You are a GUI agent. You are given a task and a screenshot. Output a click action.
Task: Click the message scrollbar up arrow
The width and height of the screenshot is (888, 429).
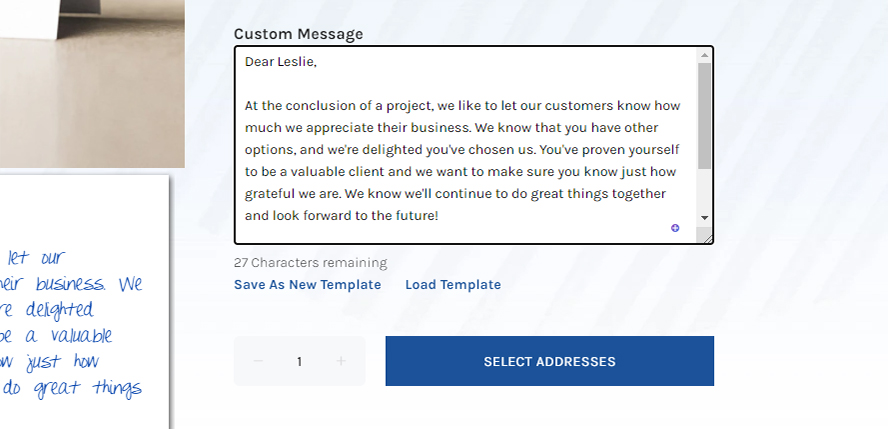pos(704,55)
